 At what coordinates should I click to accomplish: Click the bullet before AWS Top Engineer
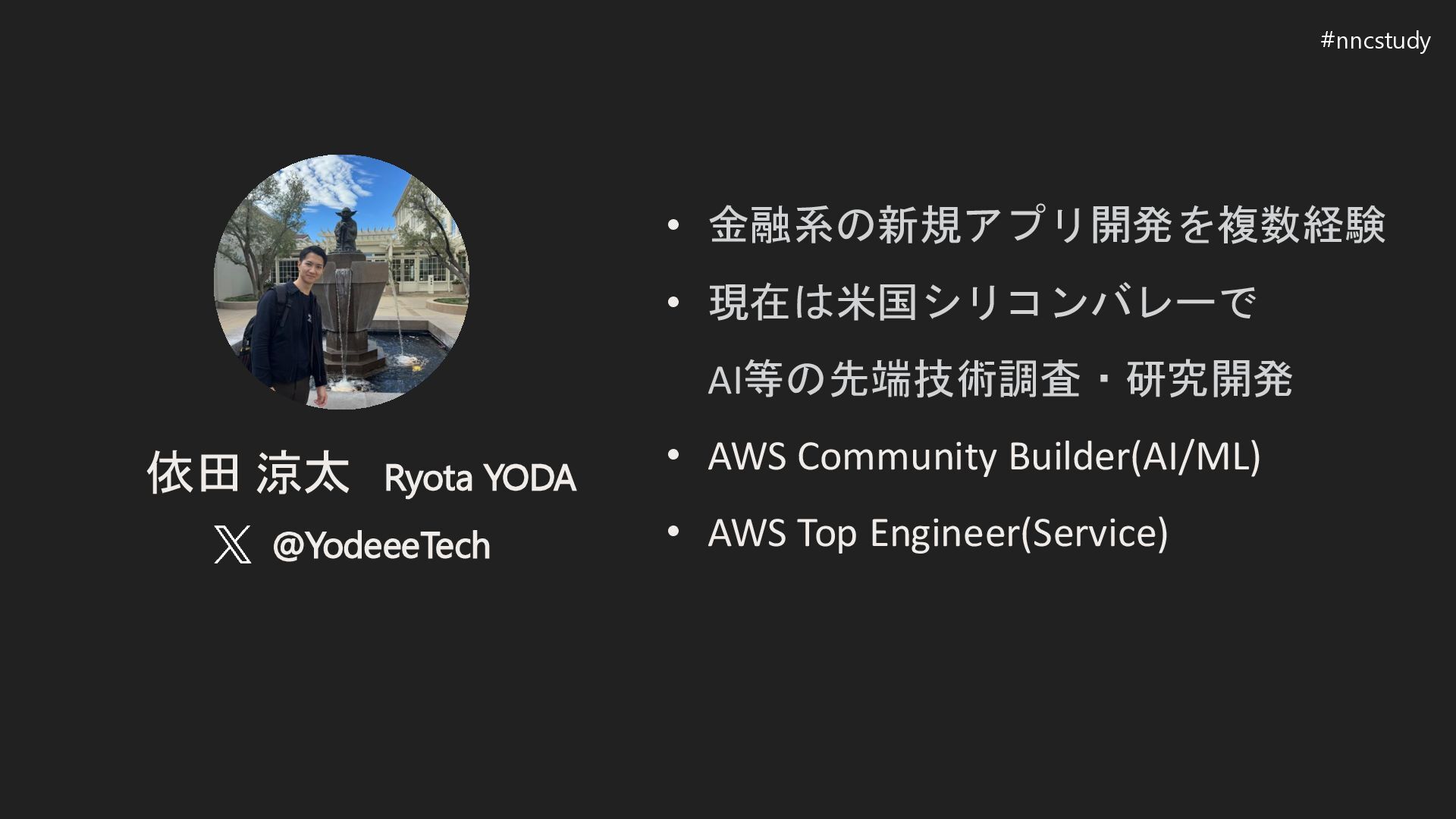point(673,532)
